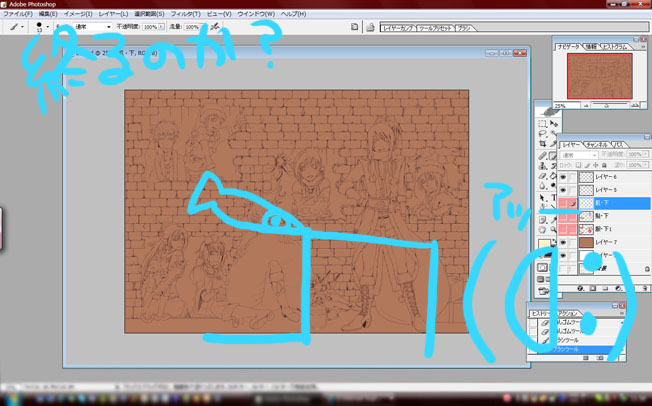Viewport: 652px width, 406px height.
Task: Toggle link box beside レイヤー 6
Action: (573, 177)
